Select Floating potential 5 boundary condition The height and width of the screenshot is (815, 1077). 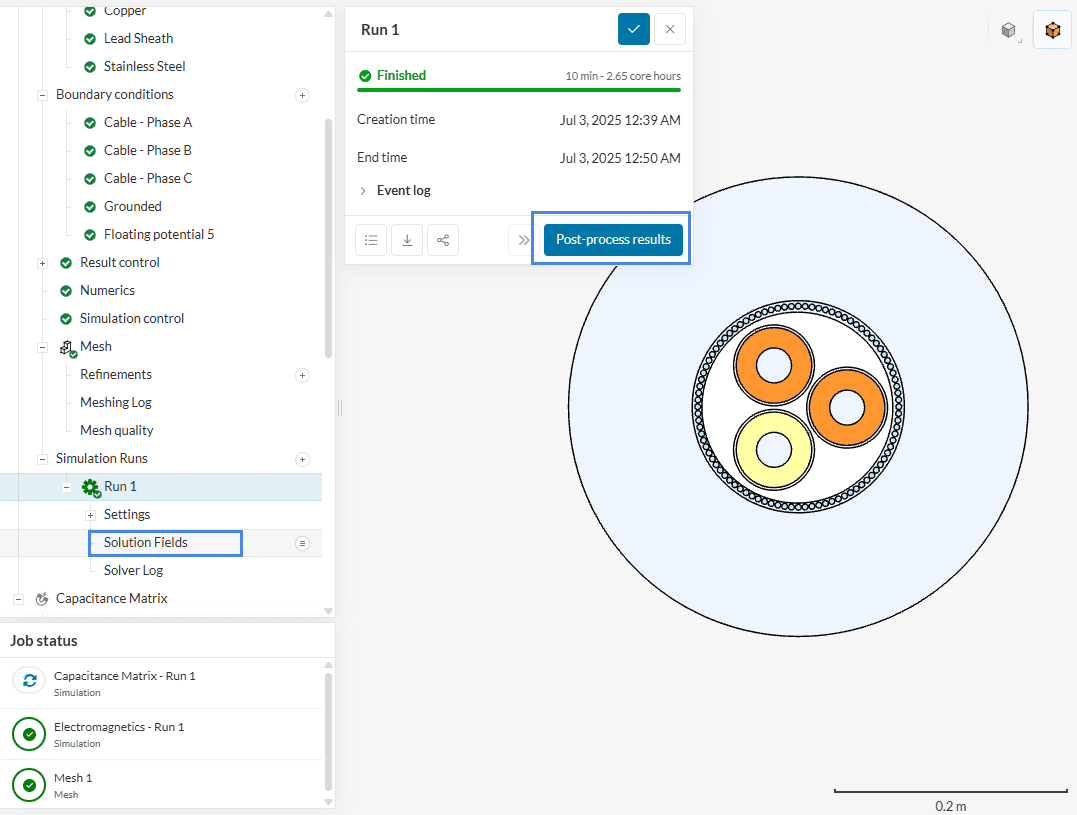click(x=158, y=234)
